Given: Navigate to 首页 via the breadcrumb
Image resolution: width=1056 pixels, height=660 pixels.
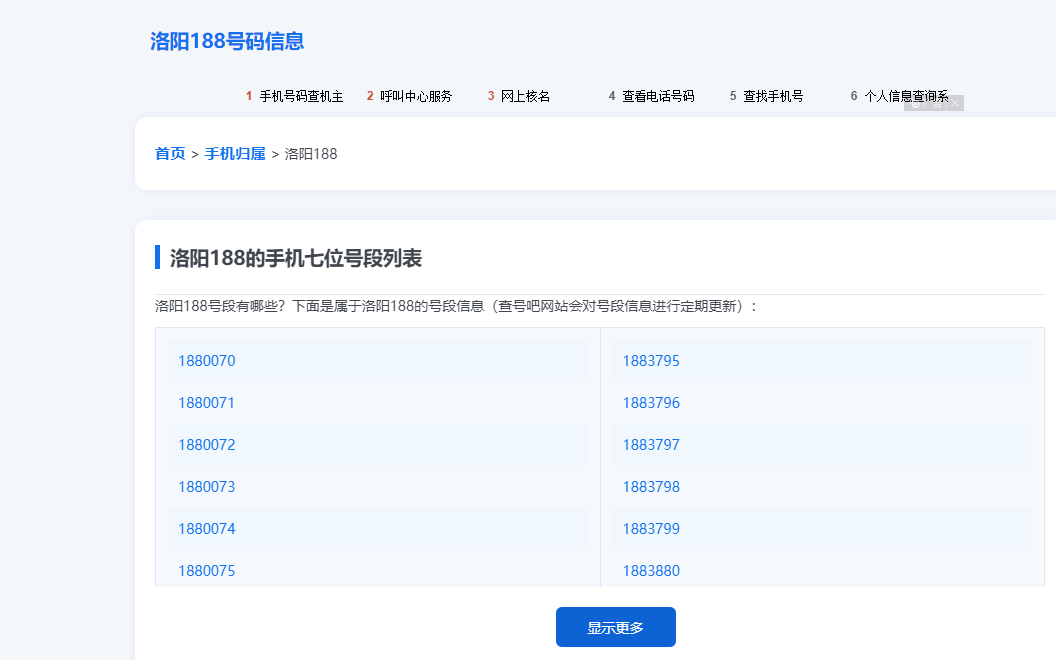Looking at the screenshot, I should pyautogui.click(x=168, y=153).
